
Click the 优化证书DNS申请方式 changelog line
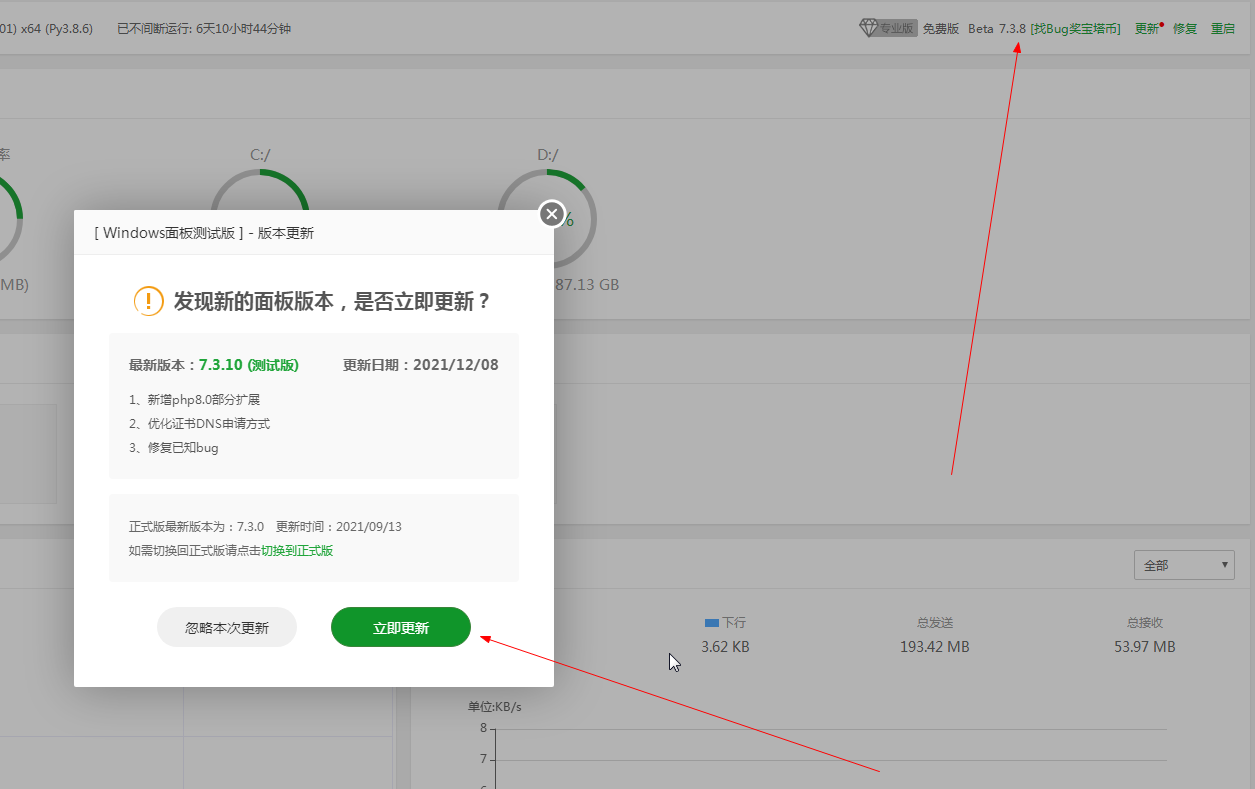point(200,424)
